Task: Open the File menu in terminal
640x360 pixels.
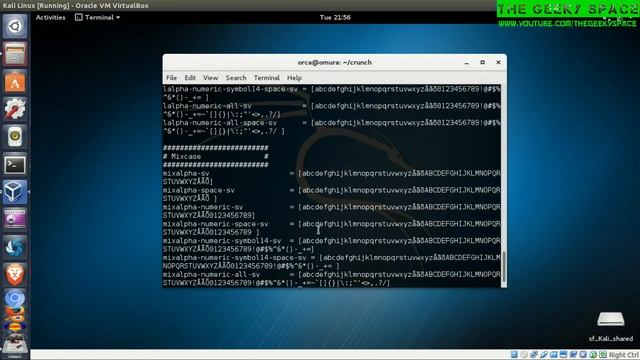Action: (171, 78)
